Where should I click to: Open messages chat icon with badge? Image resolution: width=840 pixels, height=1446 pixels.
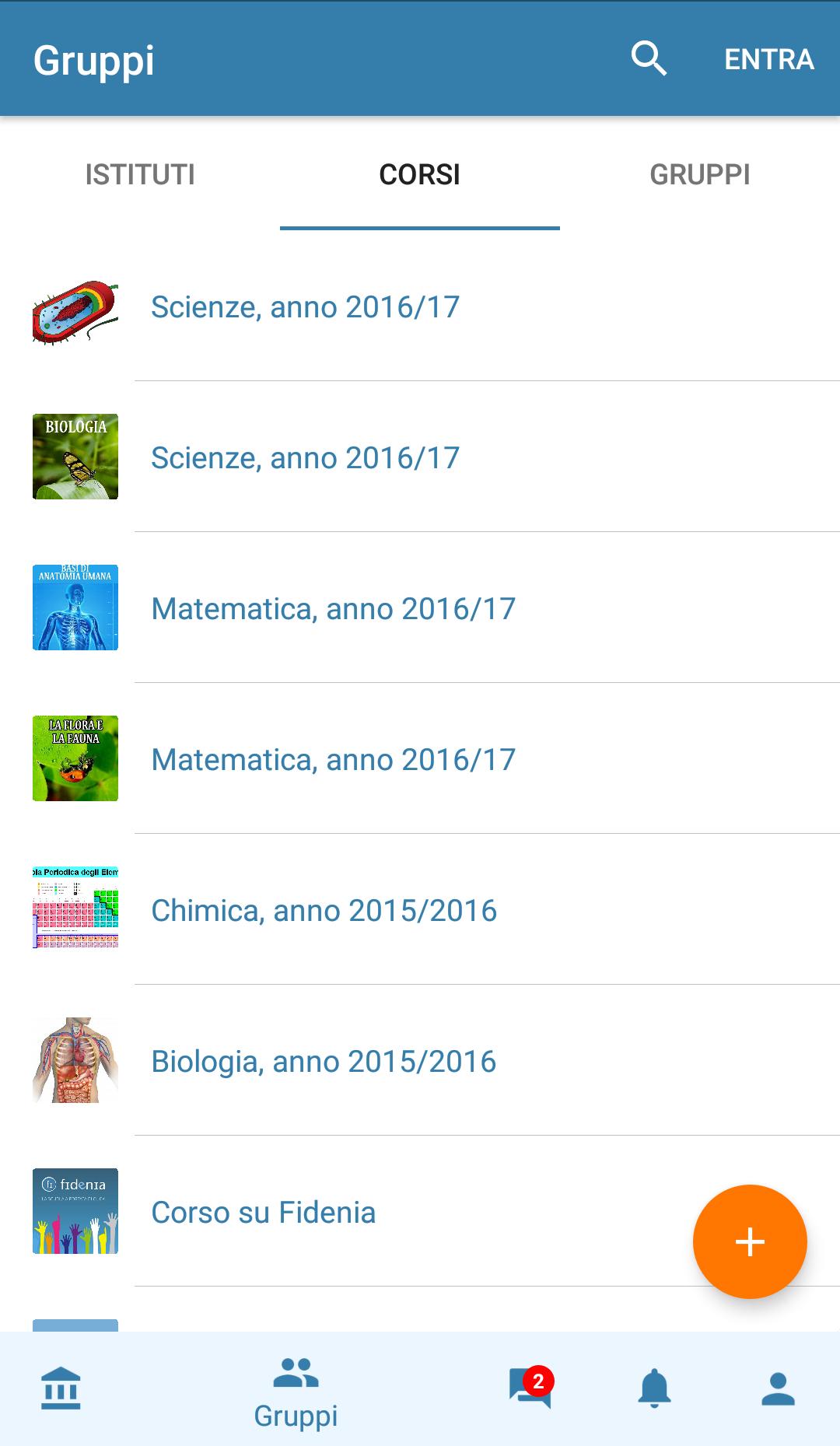pos(530,1388)
